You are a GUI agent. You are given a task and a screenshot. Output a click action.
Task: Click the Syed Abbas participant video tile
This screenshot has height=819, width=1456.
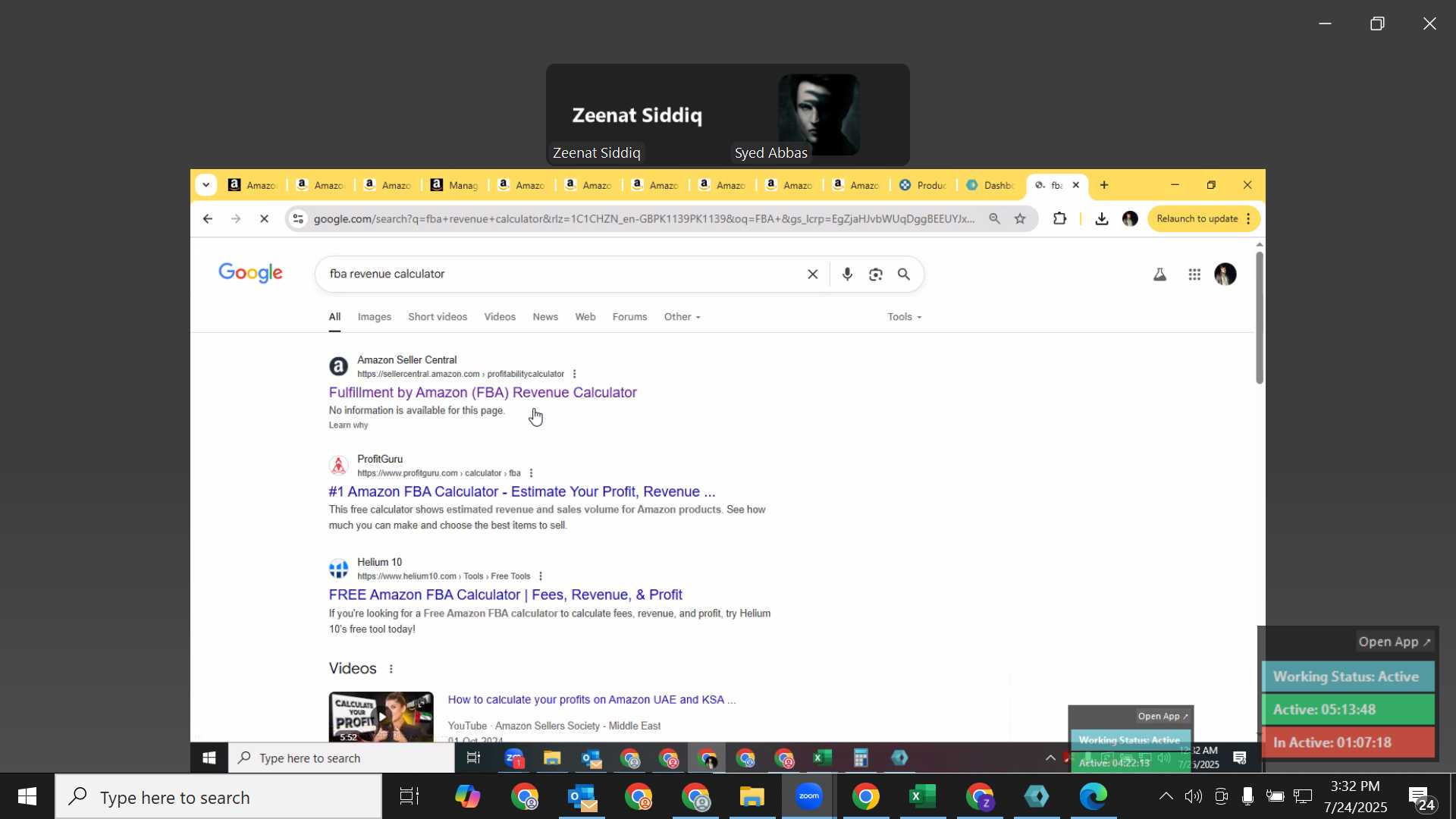point(819,115)
